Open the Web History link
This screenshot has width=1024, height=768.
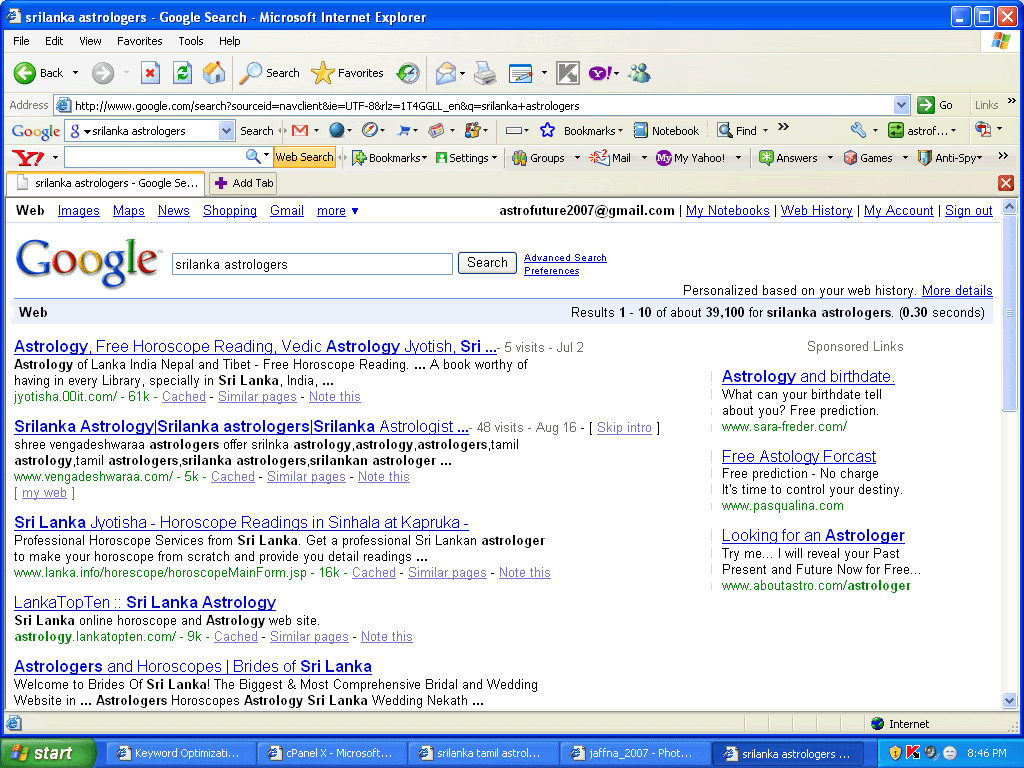816,211
